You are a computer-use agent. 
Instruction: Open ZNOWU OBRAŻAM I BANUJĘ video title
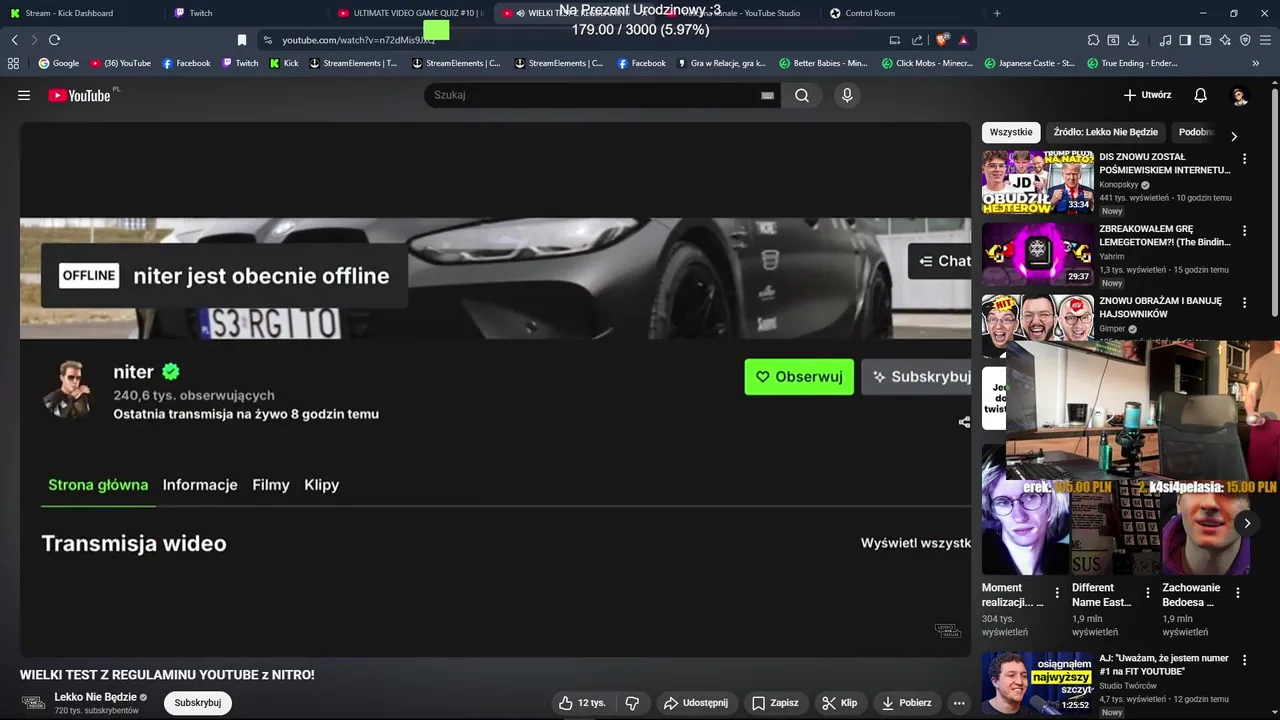(1160, 307)
